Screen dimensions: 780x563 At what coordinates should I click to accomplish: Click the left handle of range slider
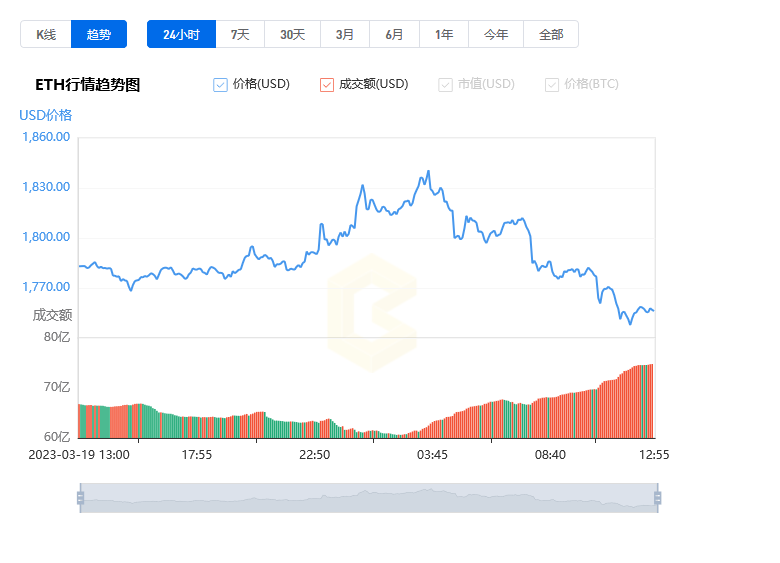[x=80, y=497]
